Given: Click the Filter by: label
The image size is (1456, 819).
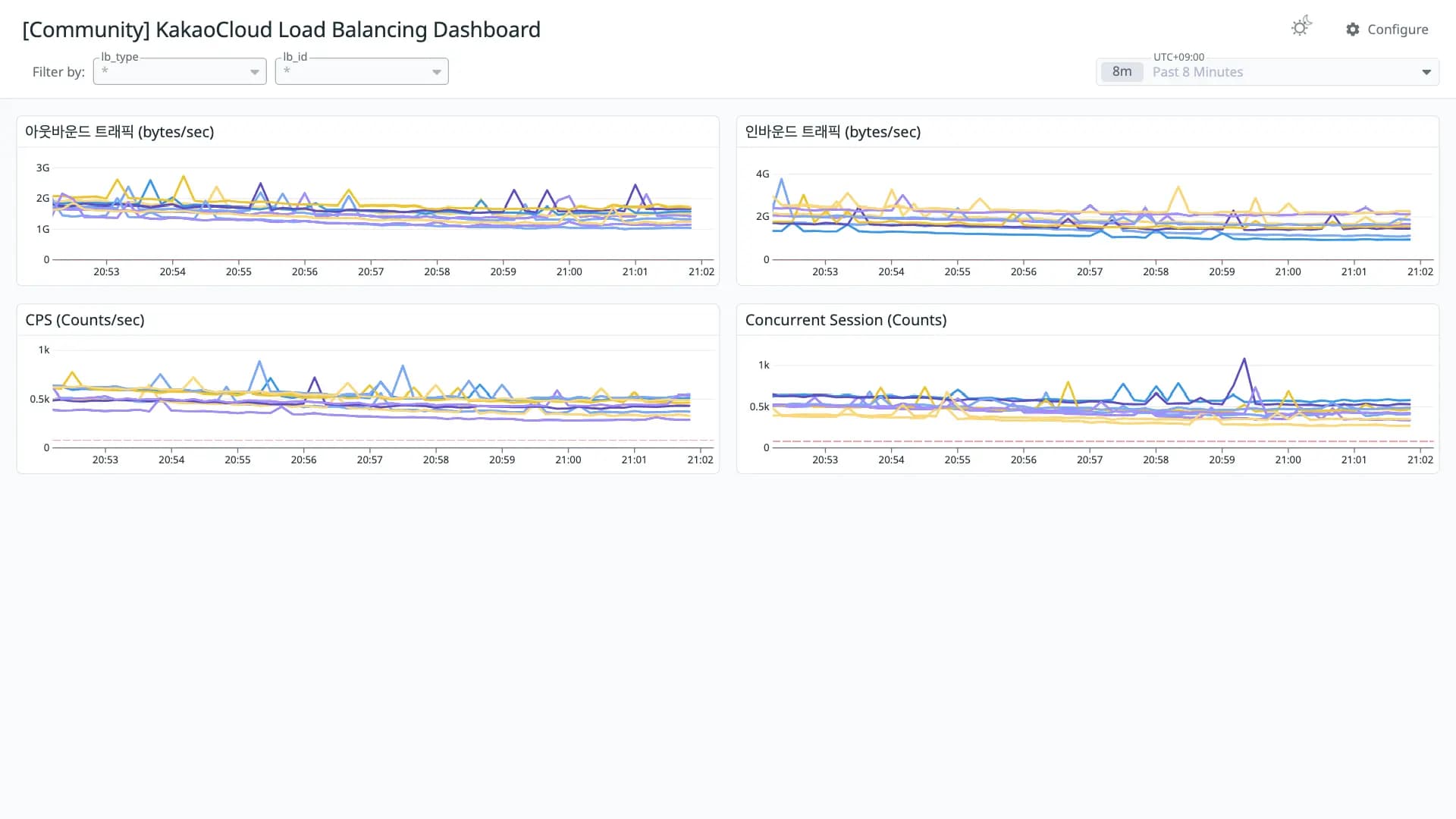Looking at the screenshot, I should click(58, 72).
